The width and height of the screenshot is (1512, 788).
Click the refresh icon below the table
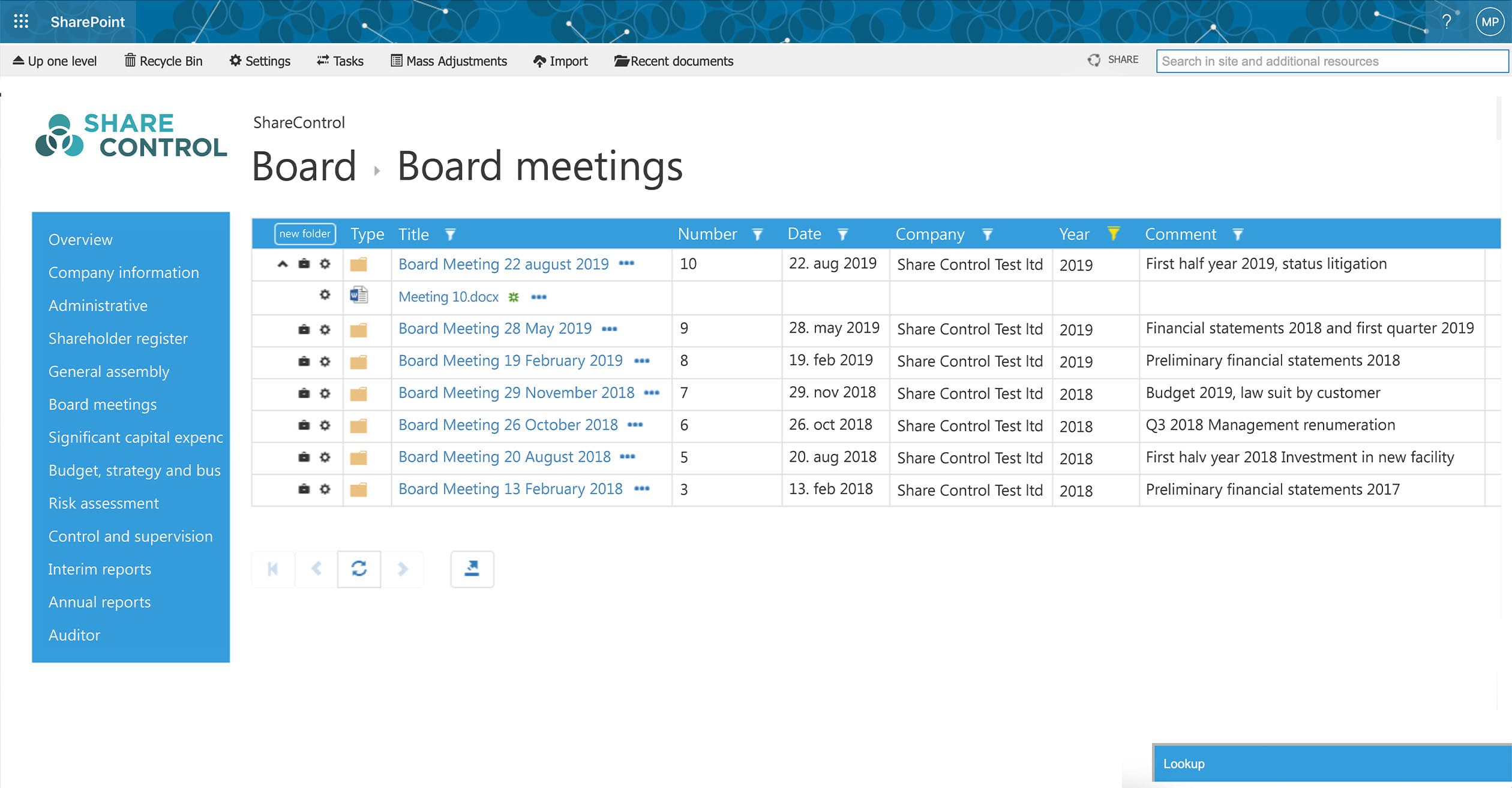coord(359,569)
